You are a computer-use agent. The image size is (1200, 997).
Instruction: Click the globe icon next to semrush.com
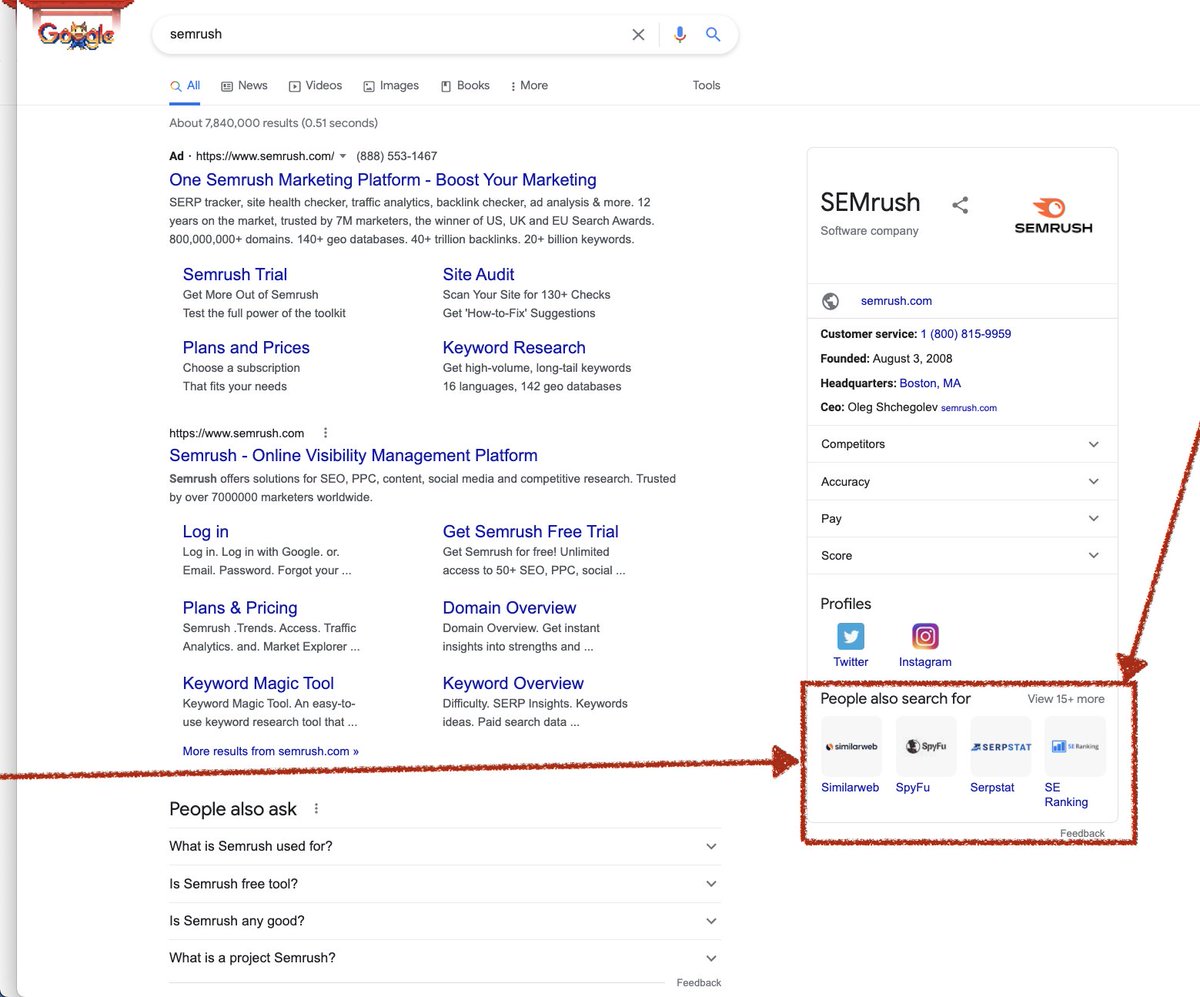click(830, 301)
